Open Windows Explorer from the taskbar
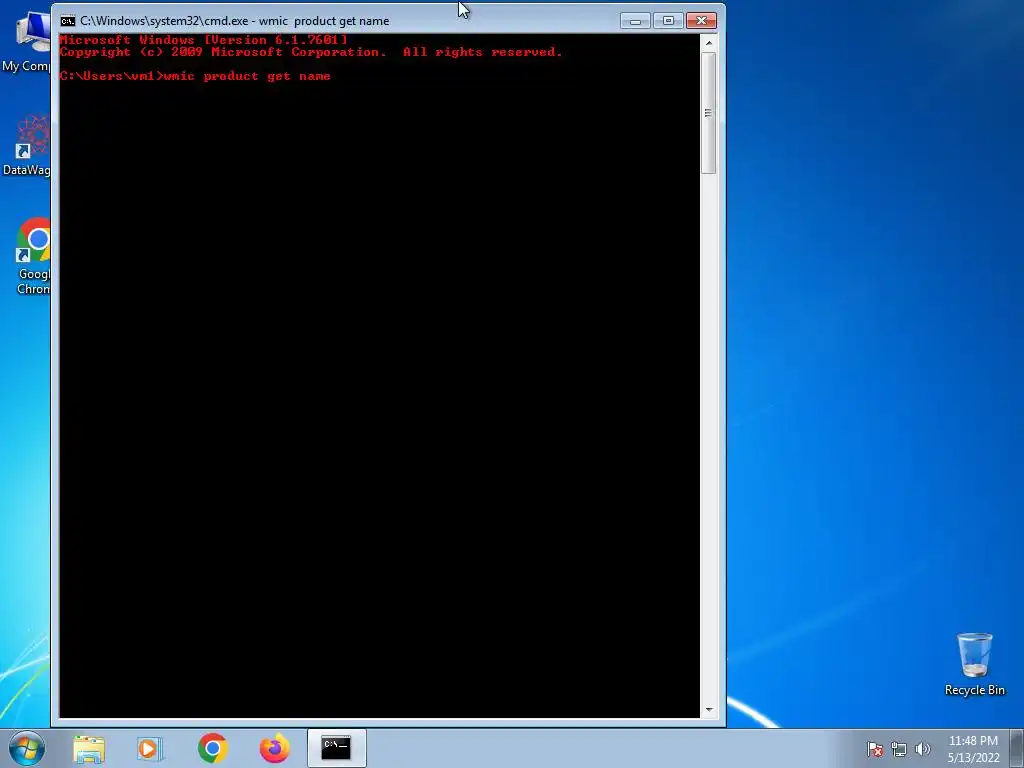This screenshot has height=768, width=1024. [89, 748]
